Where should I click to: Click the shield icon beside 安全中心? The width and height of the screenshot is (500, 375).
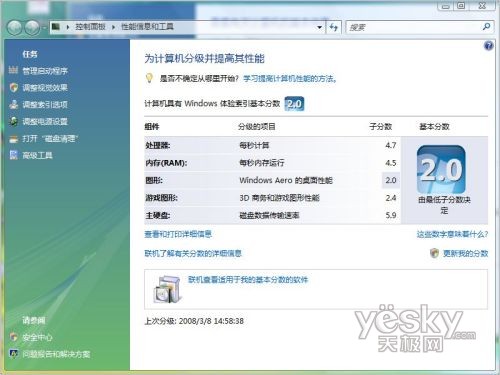coord(14,337)
